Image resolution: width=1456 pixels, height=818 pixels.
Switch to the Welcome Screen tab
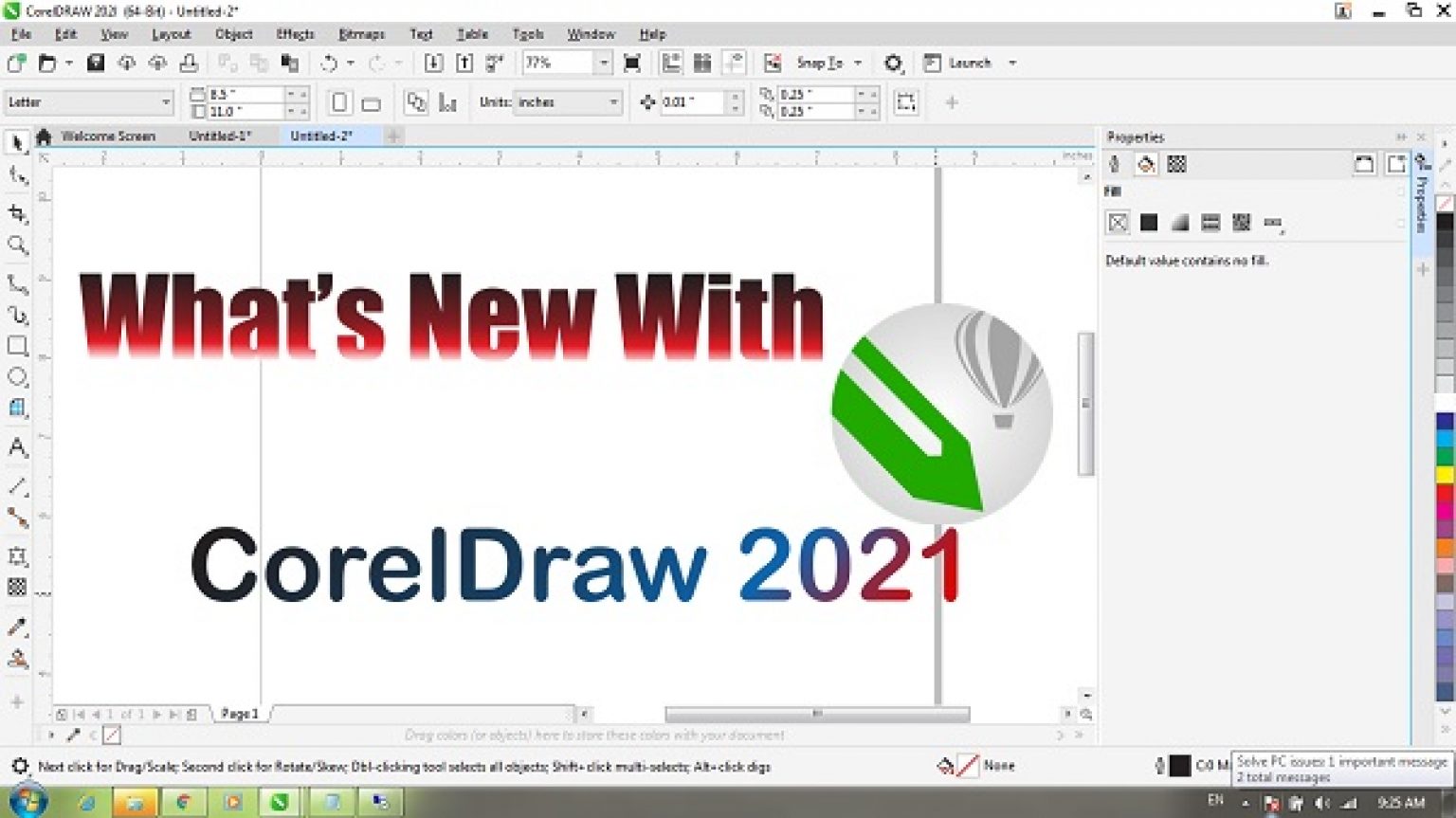coord(108,136)
